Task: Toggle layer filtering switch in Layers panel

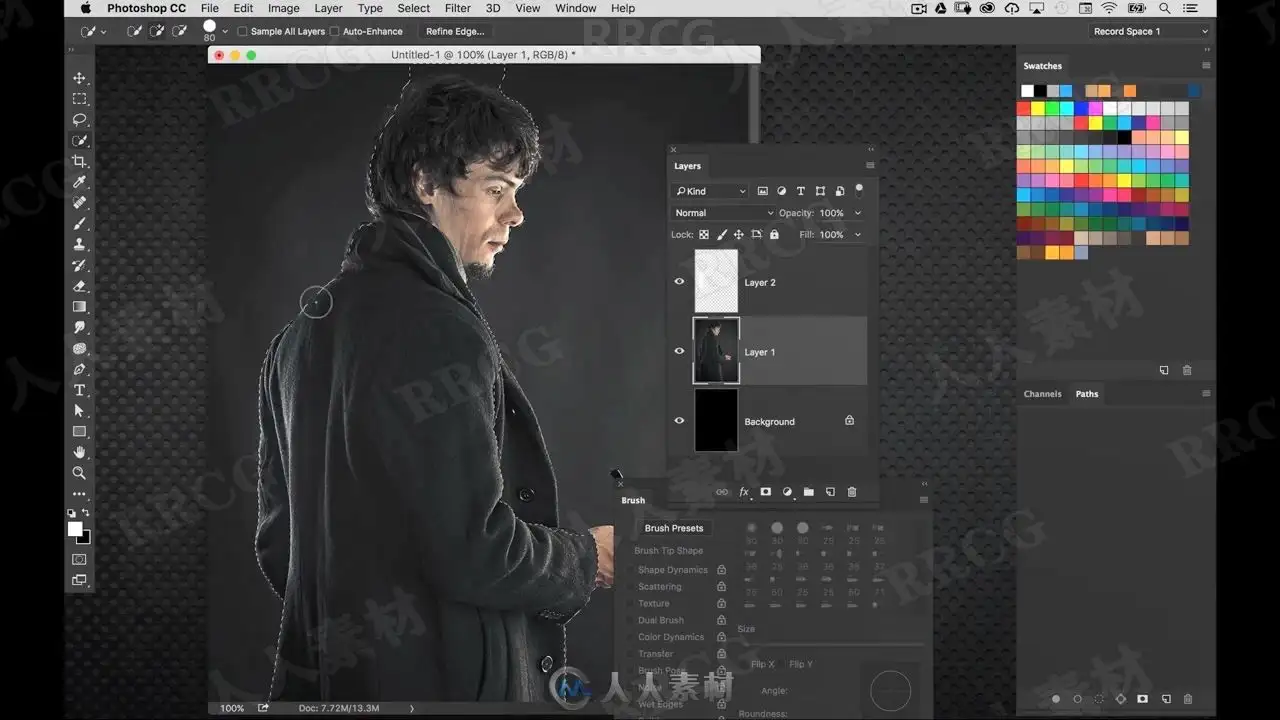Action: point(858,188)
